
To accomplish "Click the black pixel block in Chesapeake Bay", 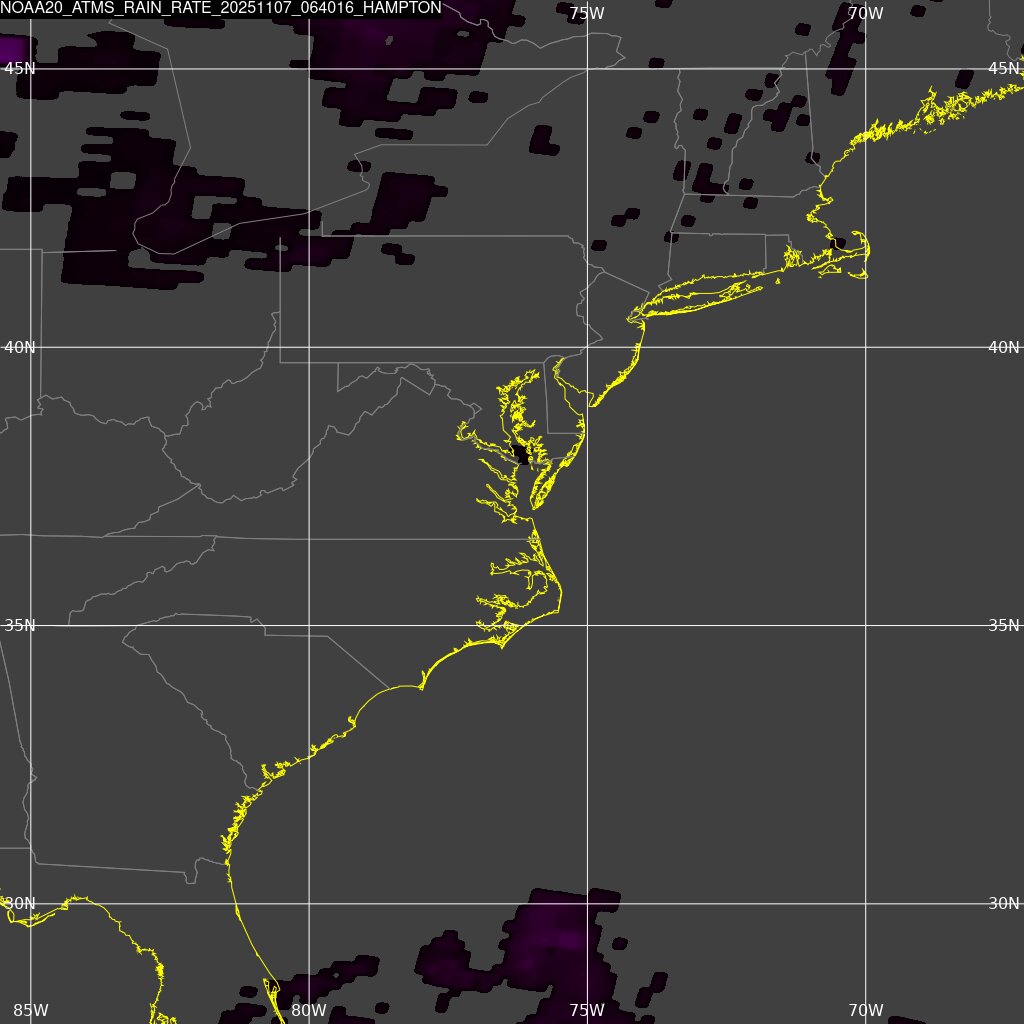I will click(x=520, y=455).
